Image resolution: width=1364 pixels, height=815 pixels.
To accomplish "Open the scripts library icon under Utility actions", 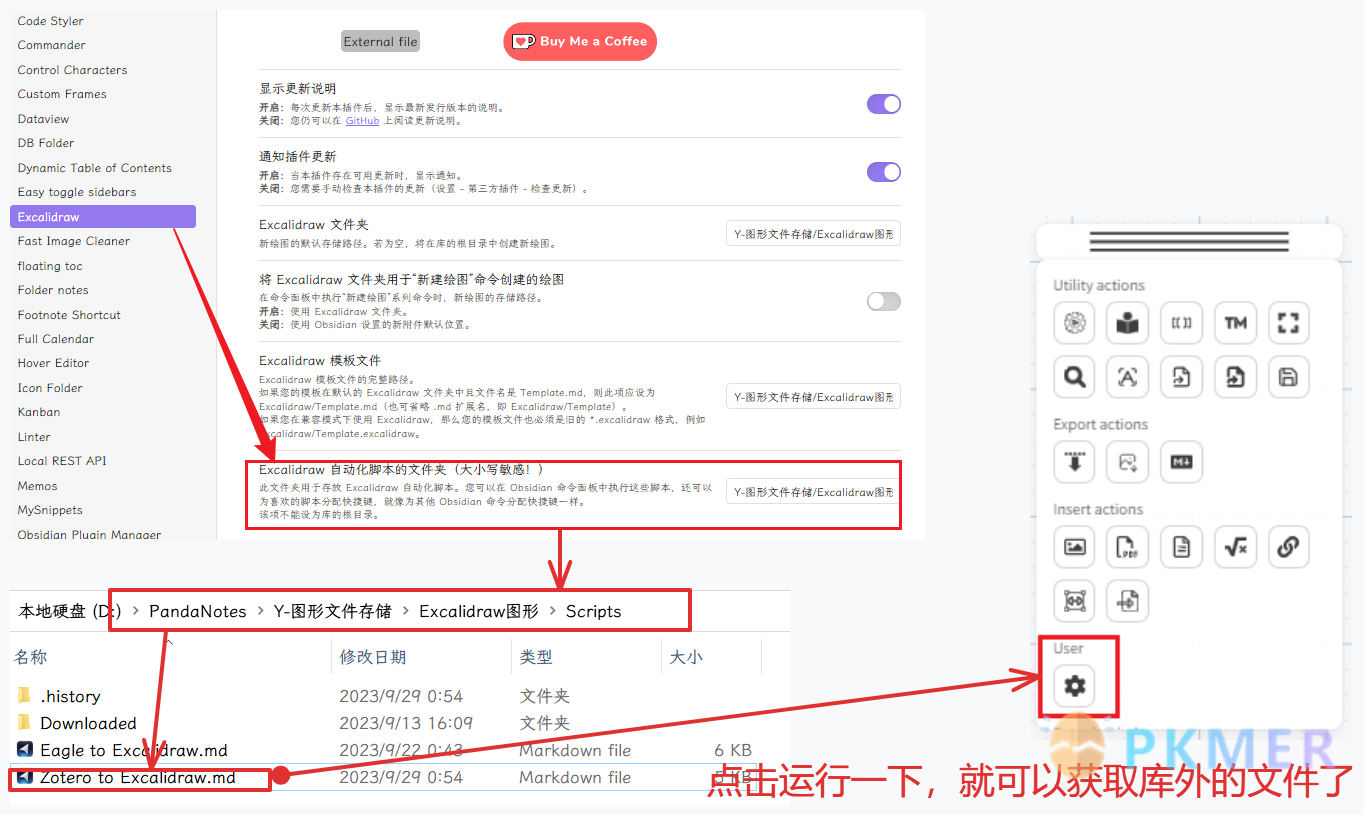I will (x=1074, y=323).
